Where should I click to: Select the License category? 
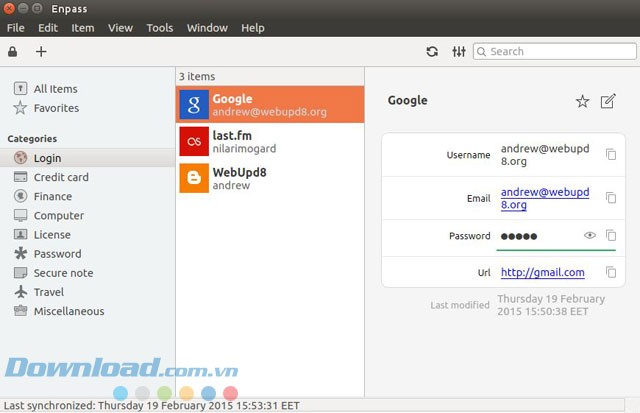(42, 235)
